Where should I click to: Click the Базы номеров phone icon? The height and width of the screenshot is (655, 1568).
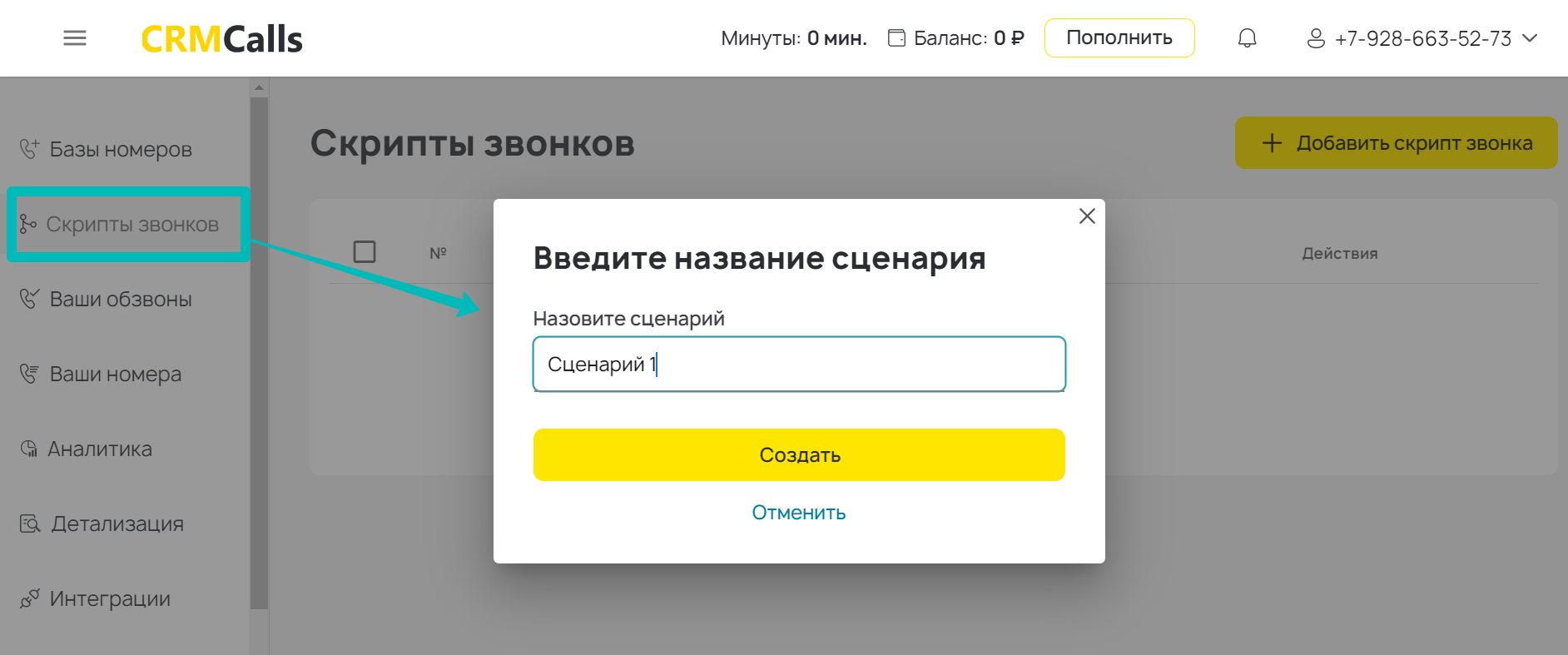(30, 149)
